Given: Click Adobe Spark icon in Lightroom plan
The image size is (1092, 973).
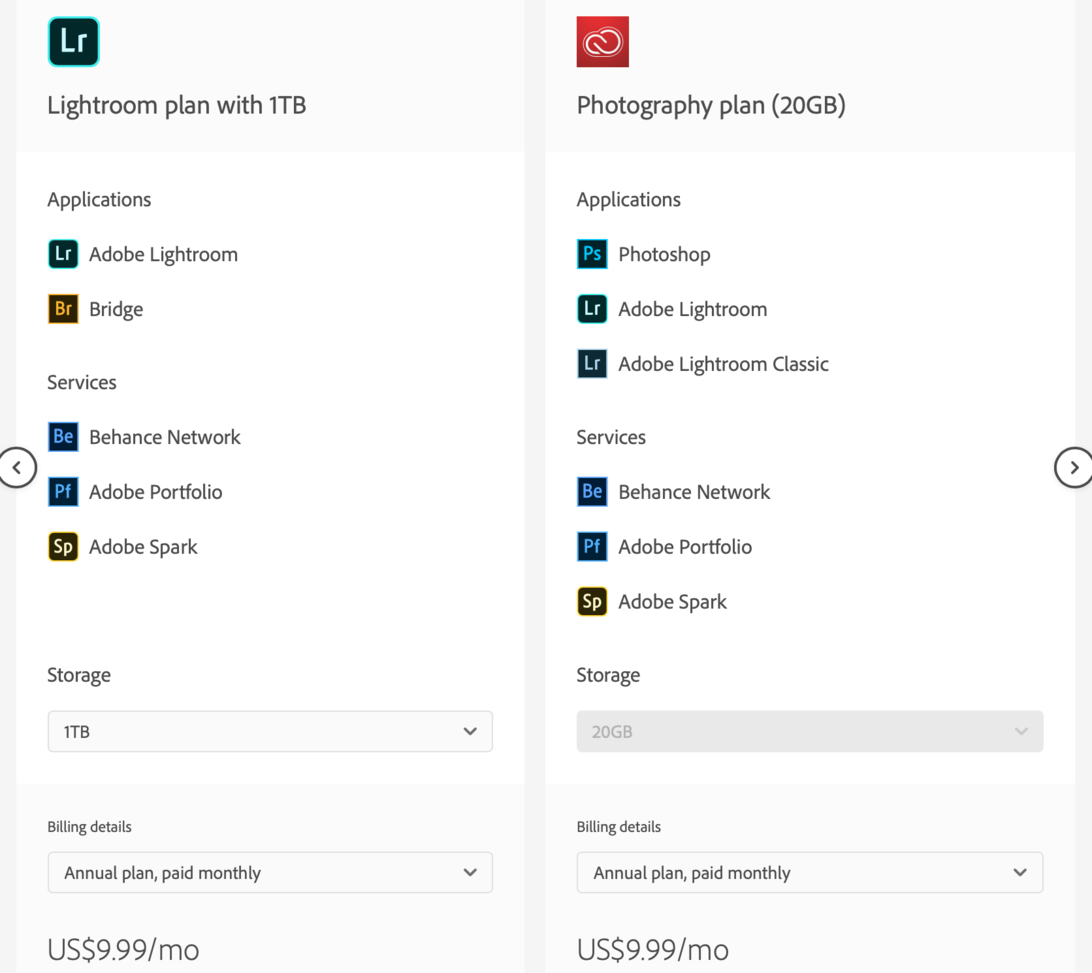Looking at the screenshot, I should coord(63,547).
